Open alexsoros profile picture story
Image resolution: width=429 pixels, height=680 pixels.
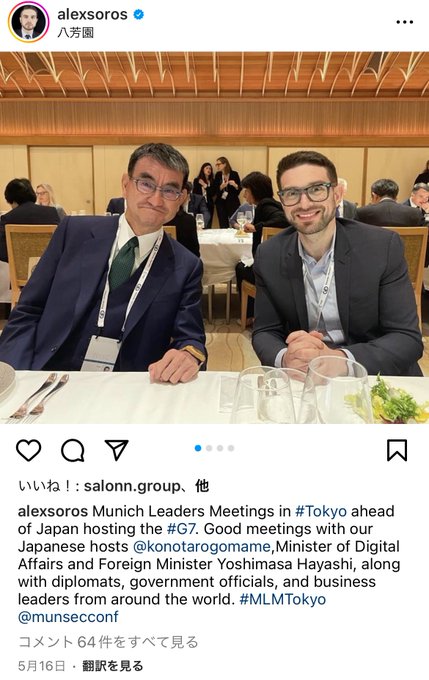coord(28,22)
